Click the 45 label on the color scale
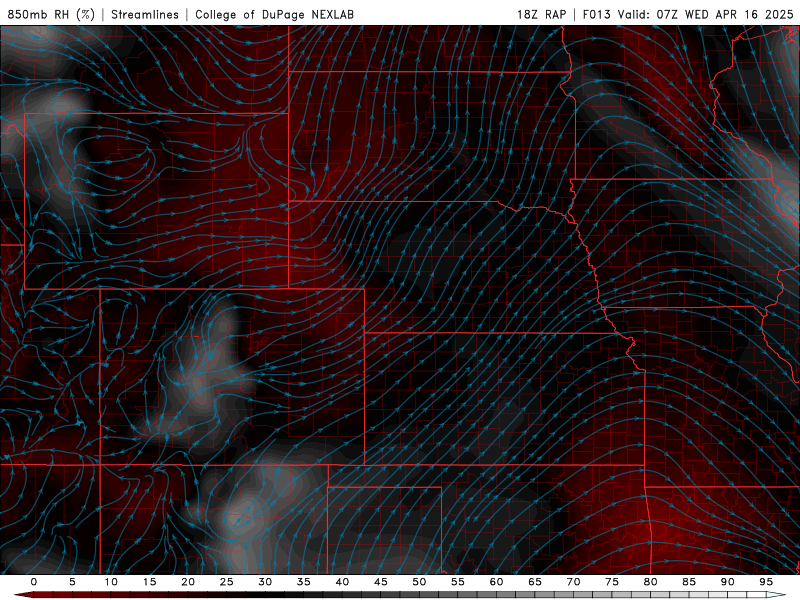Screen dimensions: 800x600 (x=381, y=582)
